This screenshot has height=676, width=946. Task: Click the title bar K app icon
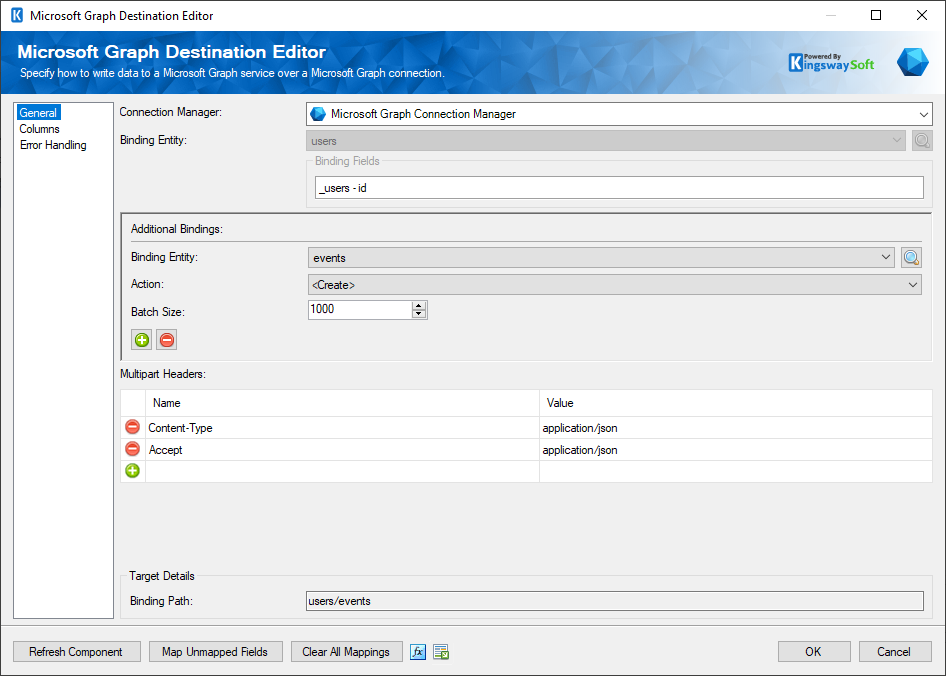click(x=17, y=15)
